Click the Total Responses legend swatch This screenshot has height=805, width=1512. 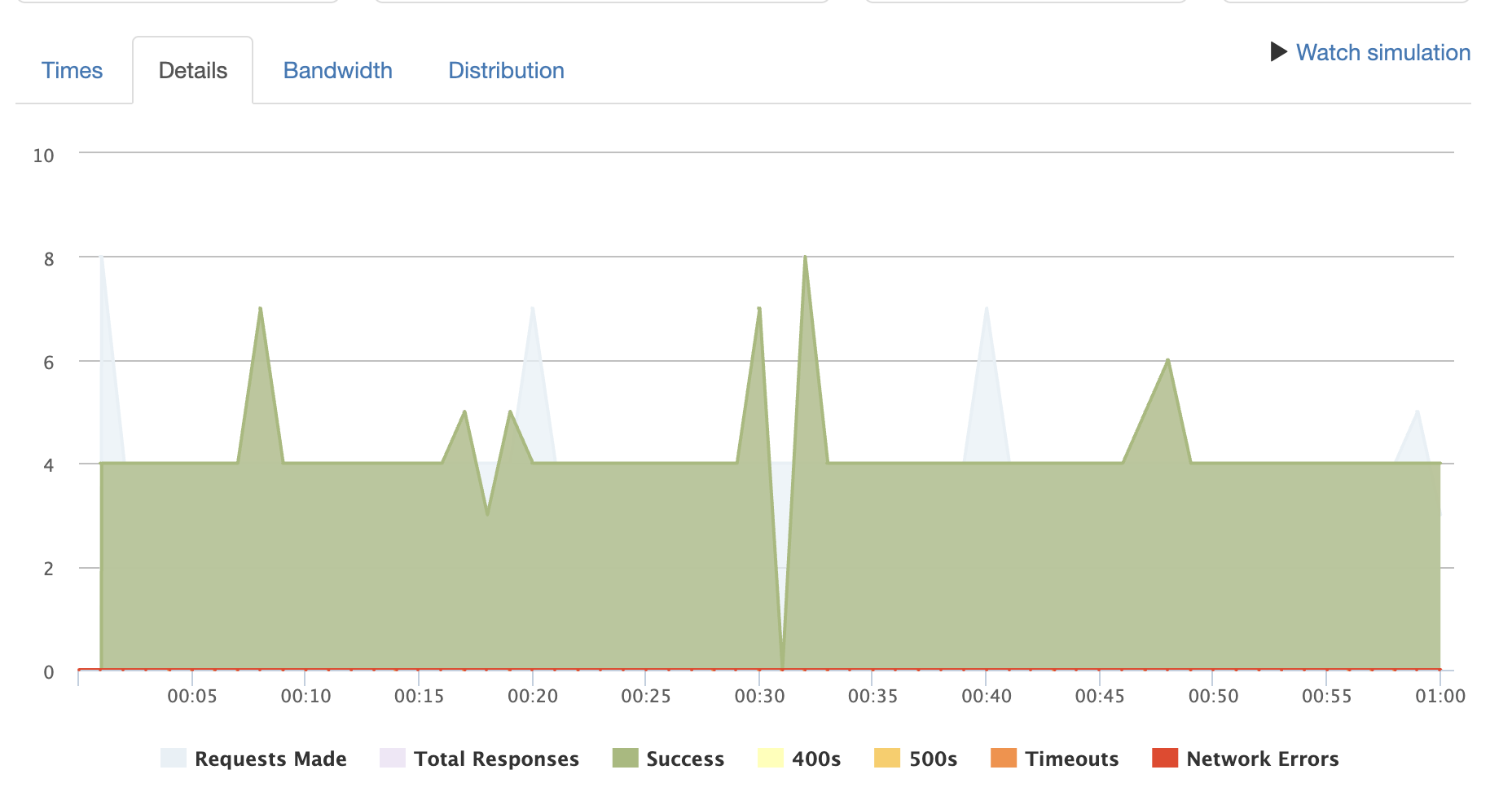[393, 759]
